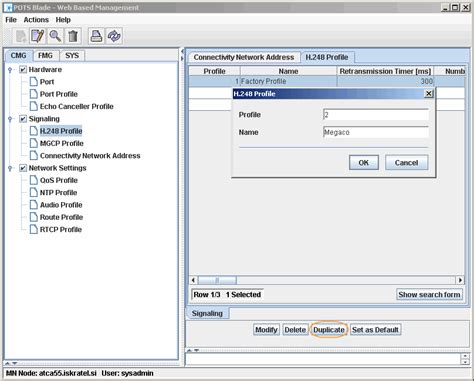Image resolution: width=474 pixels, height=381 pixels.
Task: Select the MGCP Profile document icon
Action: 33,143
